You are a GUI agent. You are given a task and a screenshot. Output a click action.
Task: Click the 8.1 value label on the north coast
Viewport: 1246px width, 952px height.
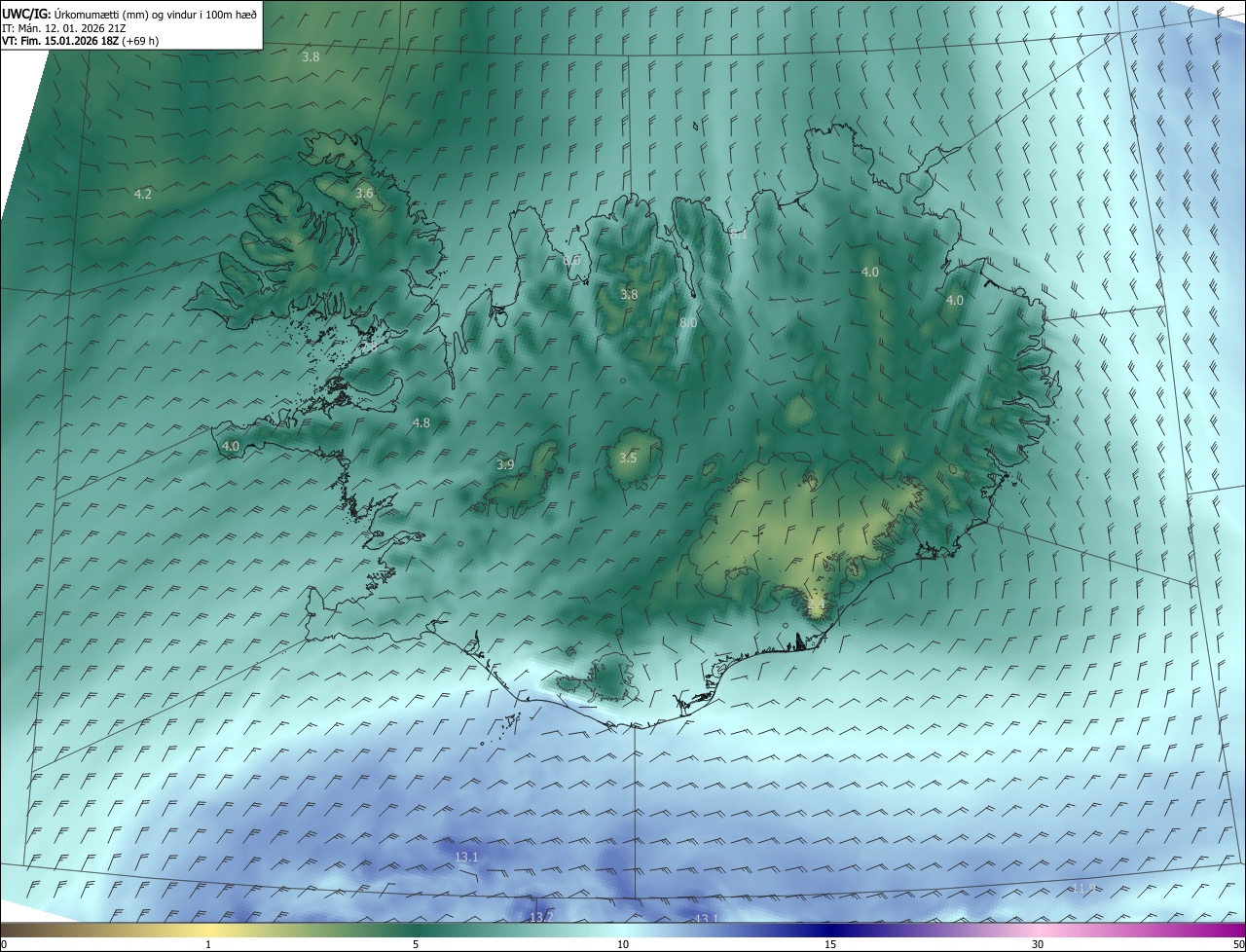click(x=739, y=235)
